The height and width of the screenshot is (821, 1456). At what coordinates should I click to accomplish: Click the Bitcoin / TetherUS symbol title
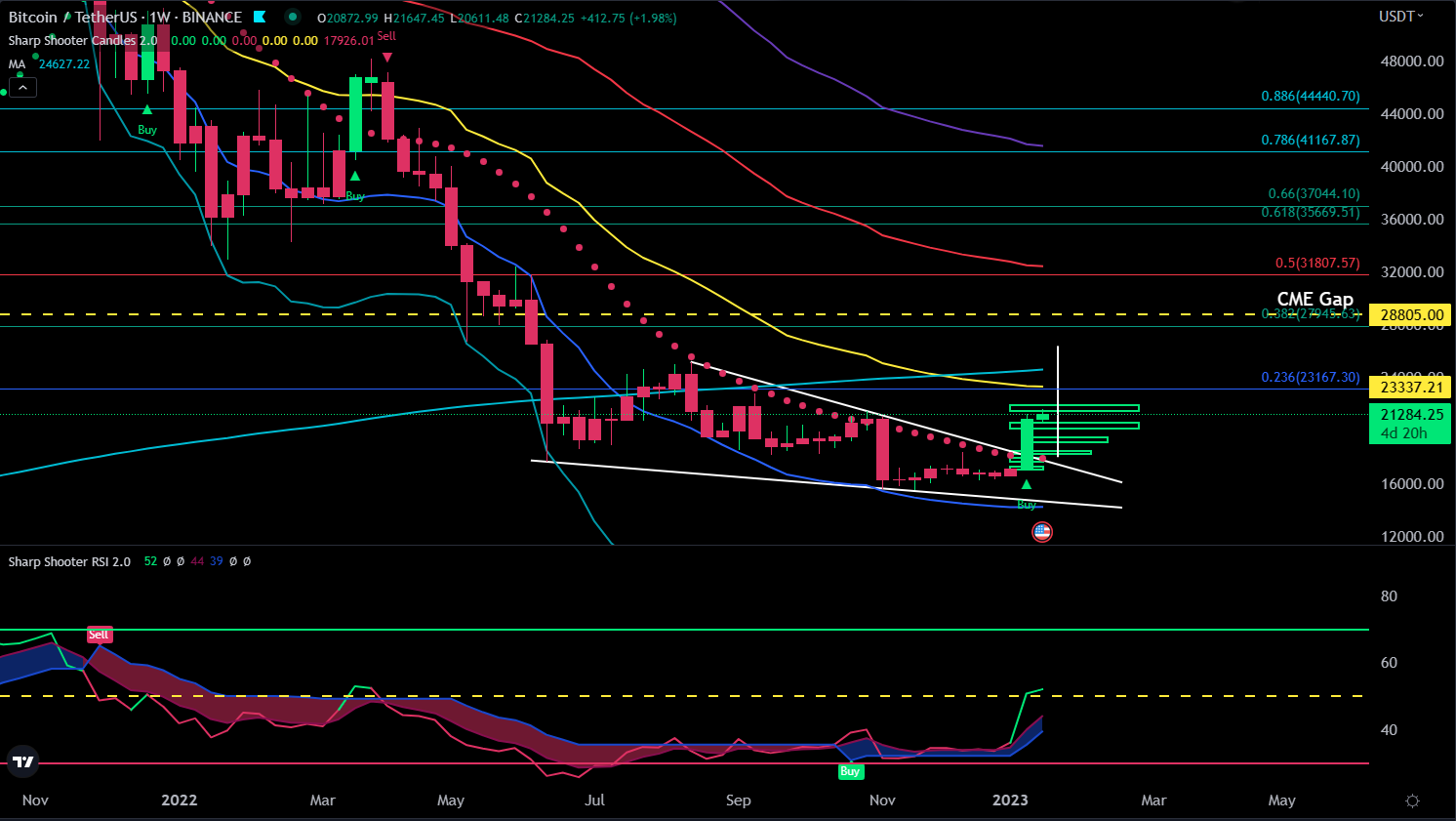73,17
